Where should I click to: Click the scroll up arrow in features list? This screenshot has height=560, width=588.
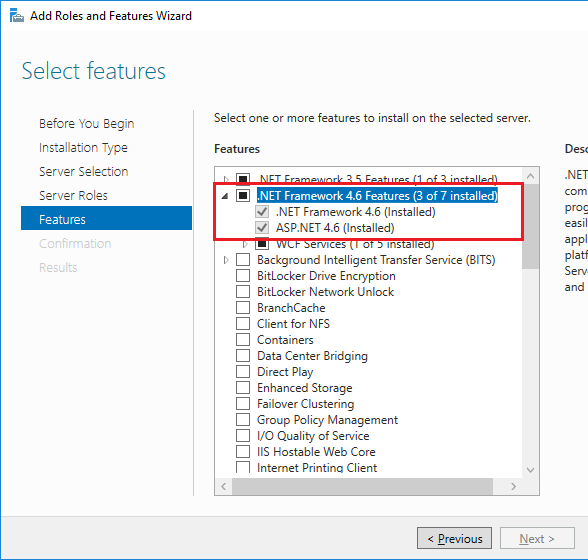tap(530, 176)
